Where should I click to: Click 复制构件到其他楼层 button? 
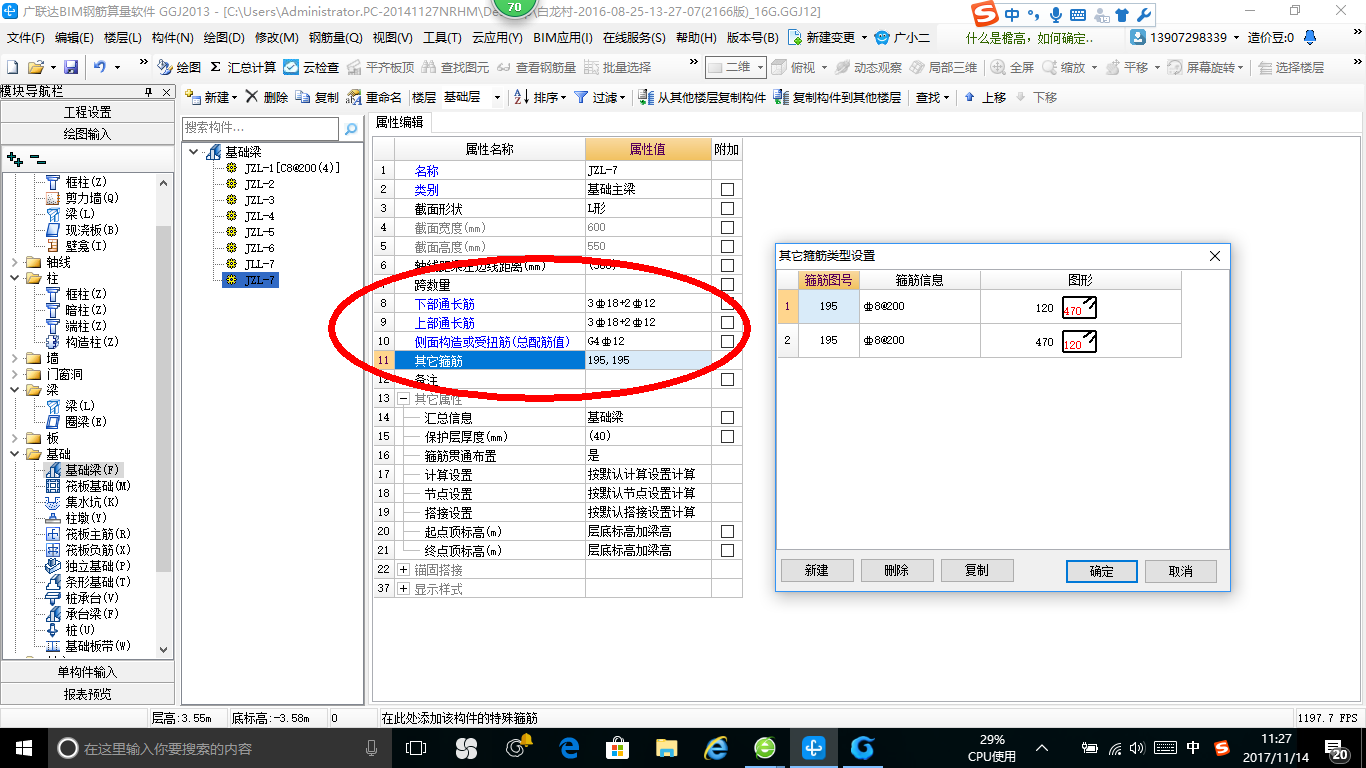click(x=838, y=97)
